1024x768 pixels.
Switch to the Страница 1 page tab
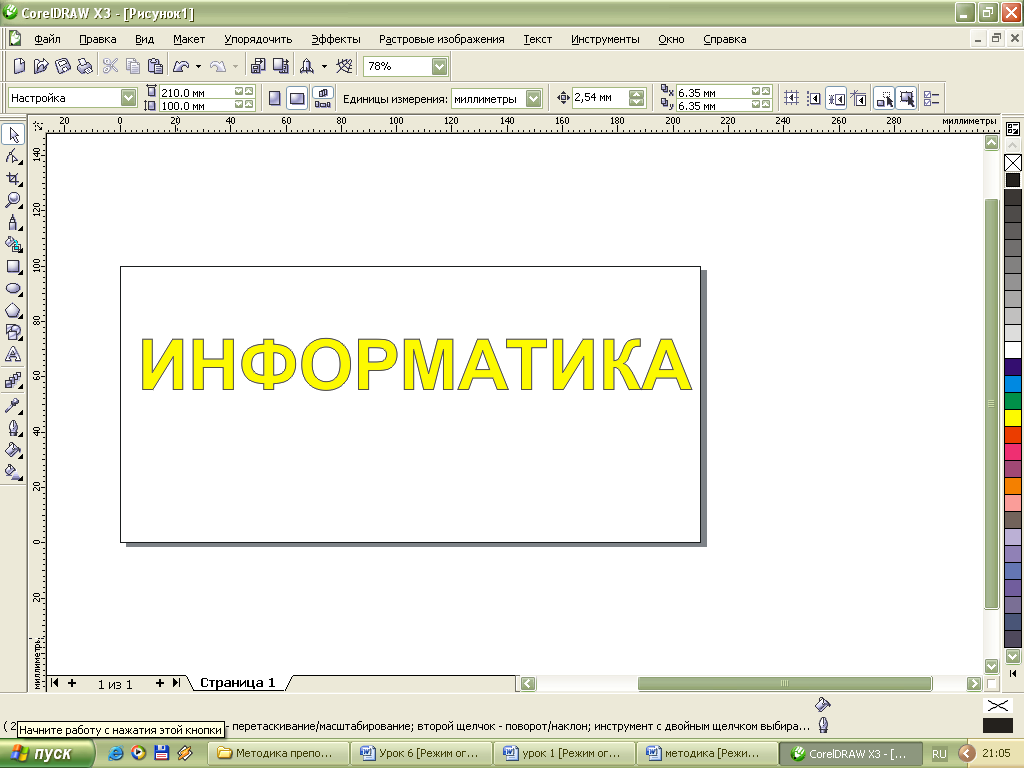point(238,682)
